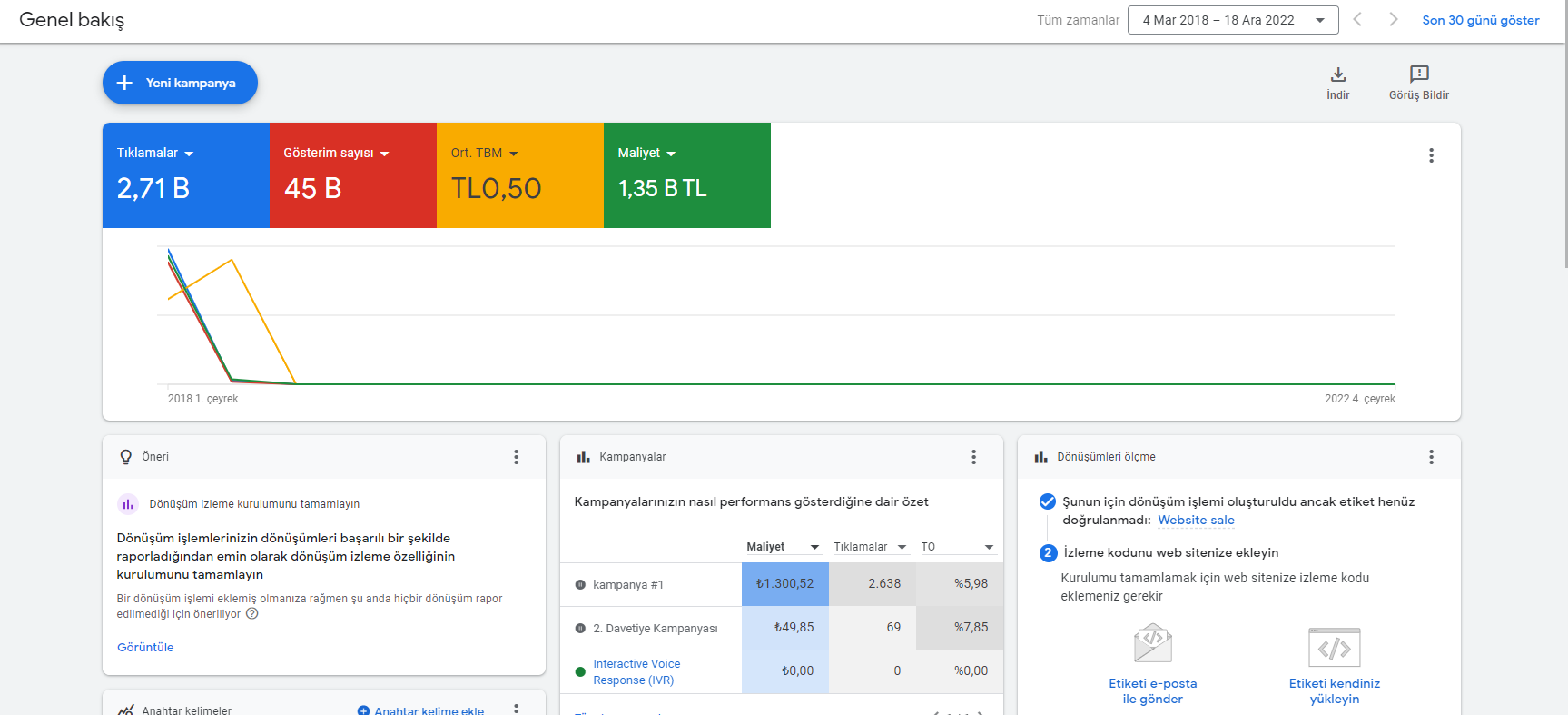Click the orange chart line peak

(232, 261)
